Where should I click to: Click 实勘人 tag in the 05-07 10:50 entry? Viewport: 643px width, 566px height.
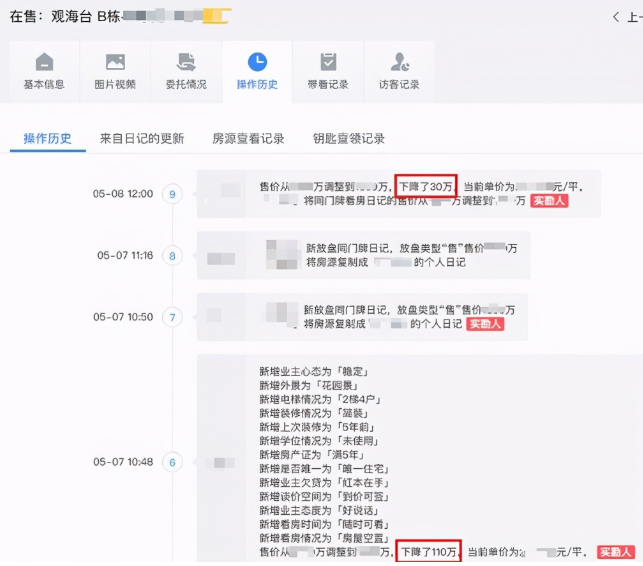coord(484,324)
